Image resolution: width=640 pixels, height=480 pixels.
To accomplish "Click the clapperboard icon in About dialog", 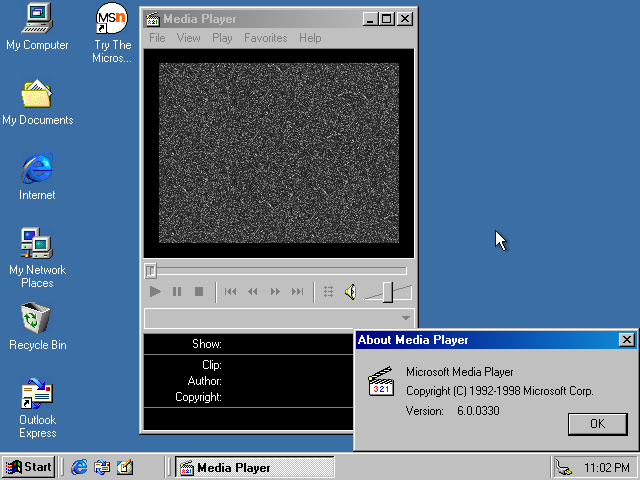I will tap(381, 381).
